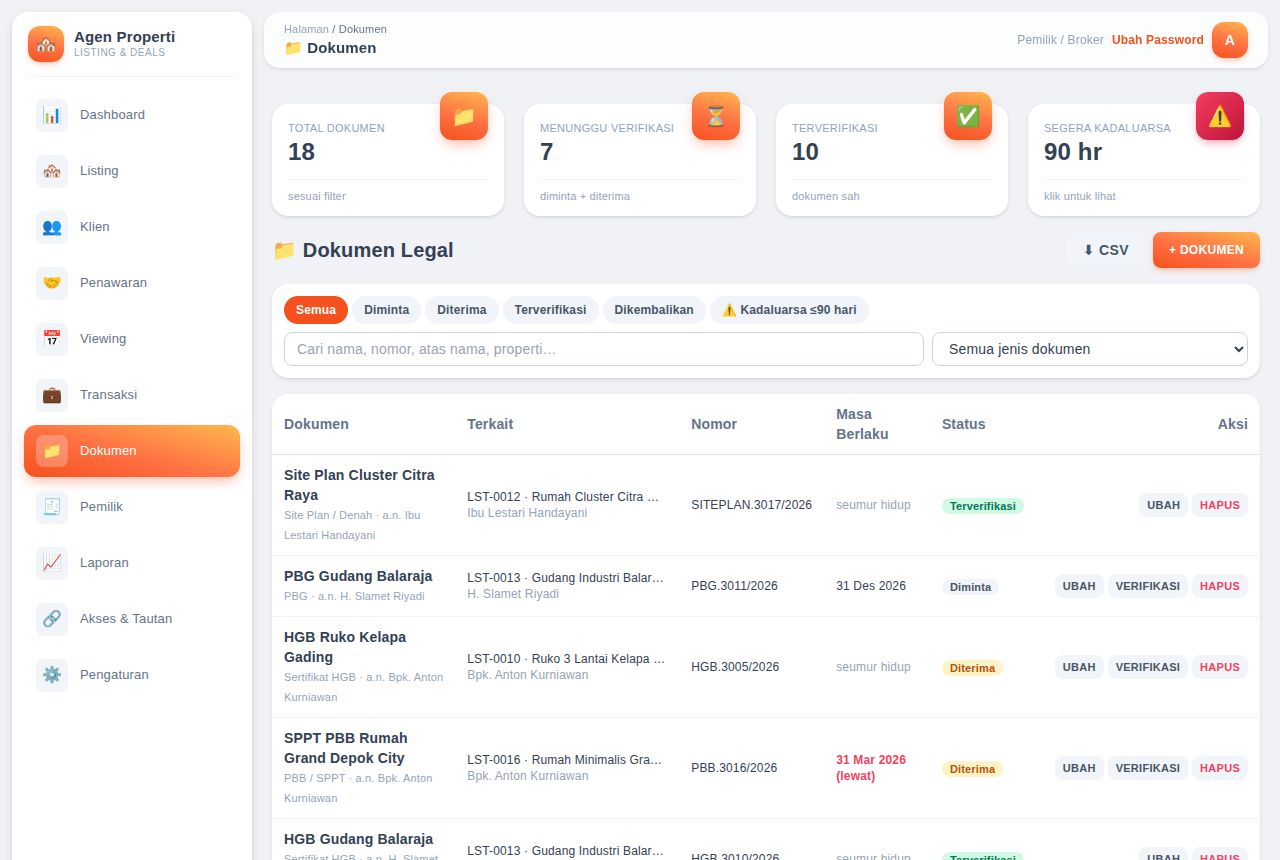
Task: Open Dashboard from sidebar chart icon
Action: click(x=52, y=115)
